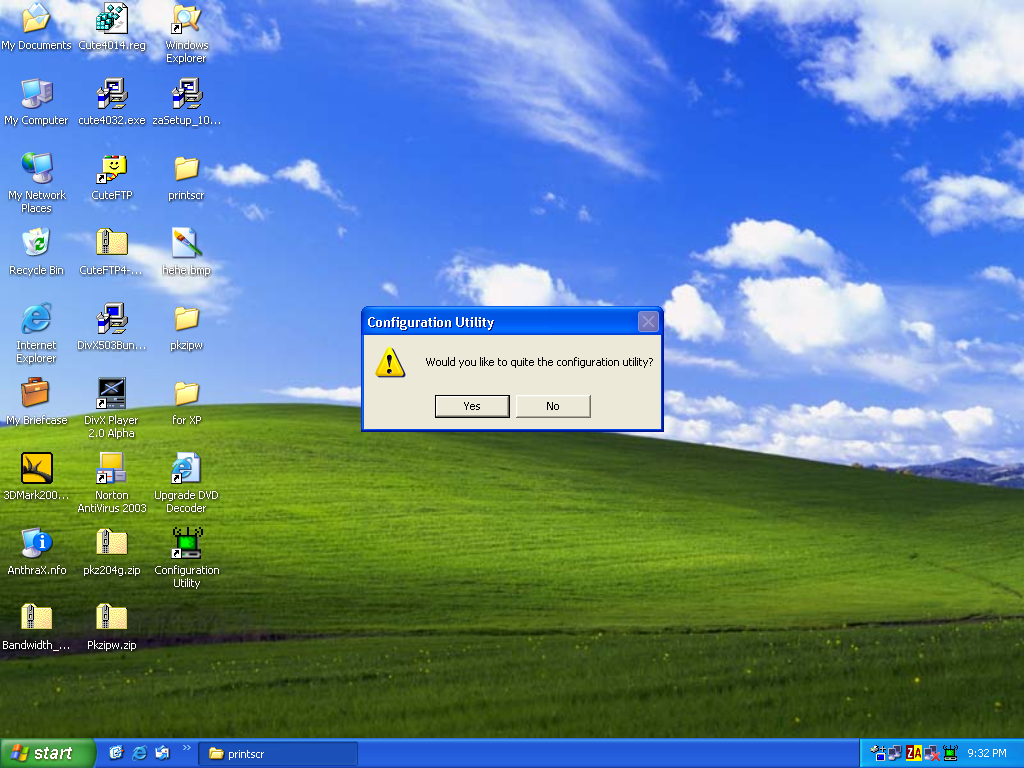Select the zaSetup_10 installer icon
The image size is (1024, 768).
pyautogui.click(x=187, y=102)
